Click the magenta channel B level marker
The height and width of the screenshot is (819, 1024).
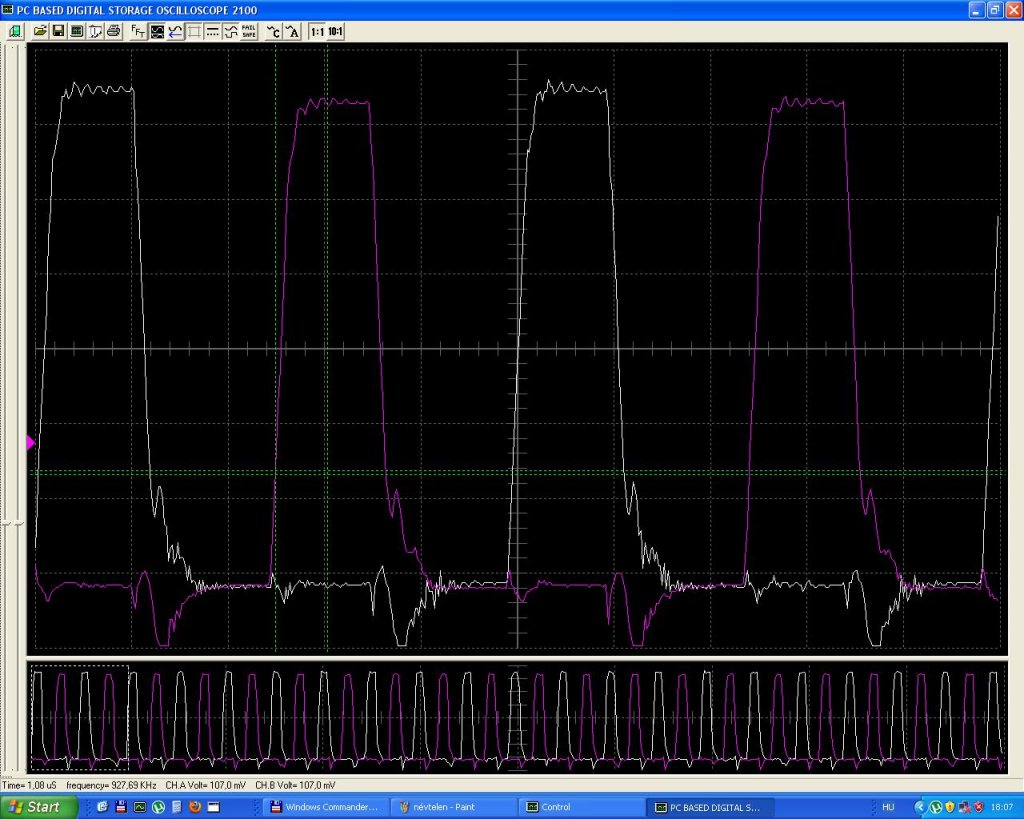(30, 443)
